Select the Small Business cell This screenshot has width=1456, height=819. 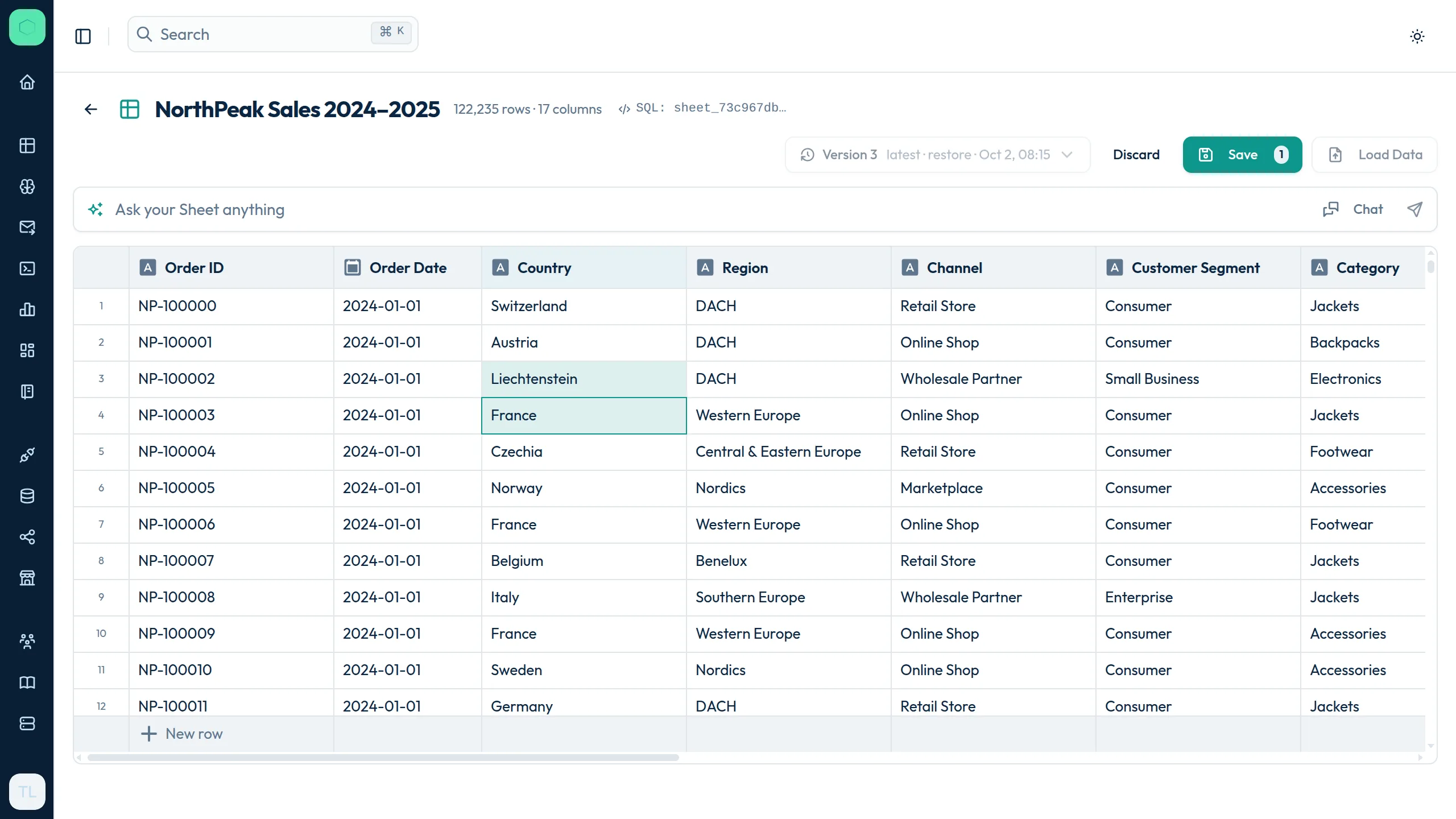tap(1198, 379)
